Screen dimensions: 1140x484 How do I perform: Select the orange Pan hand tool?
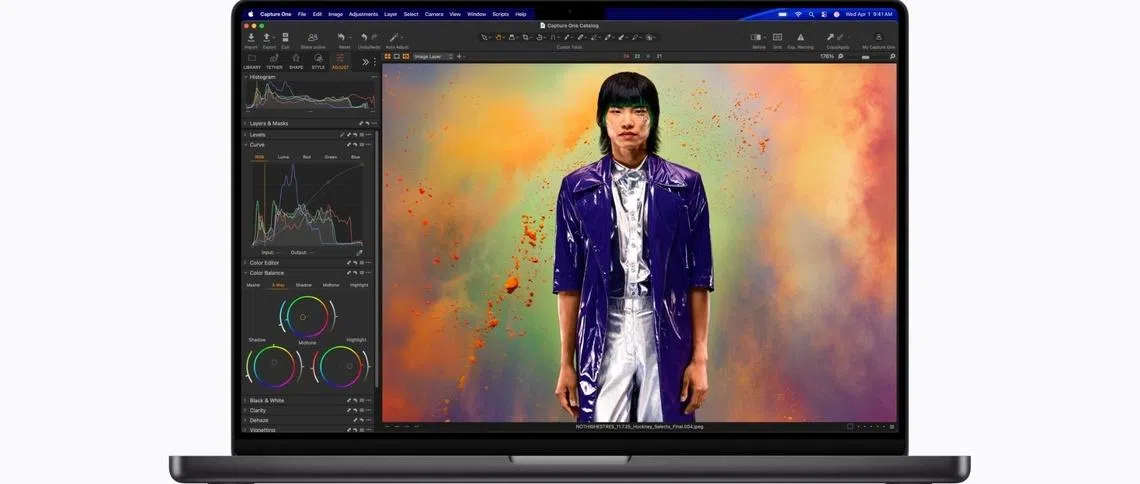tap(499, 37)
